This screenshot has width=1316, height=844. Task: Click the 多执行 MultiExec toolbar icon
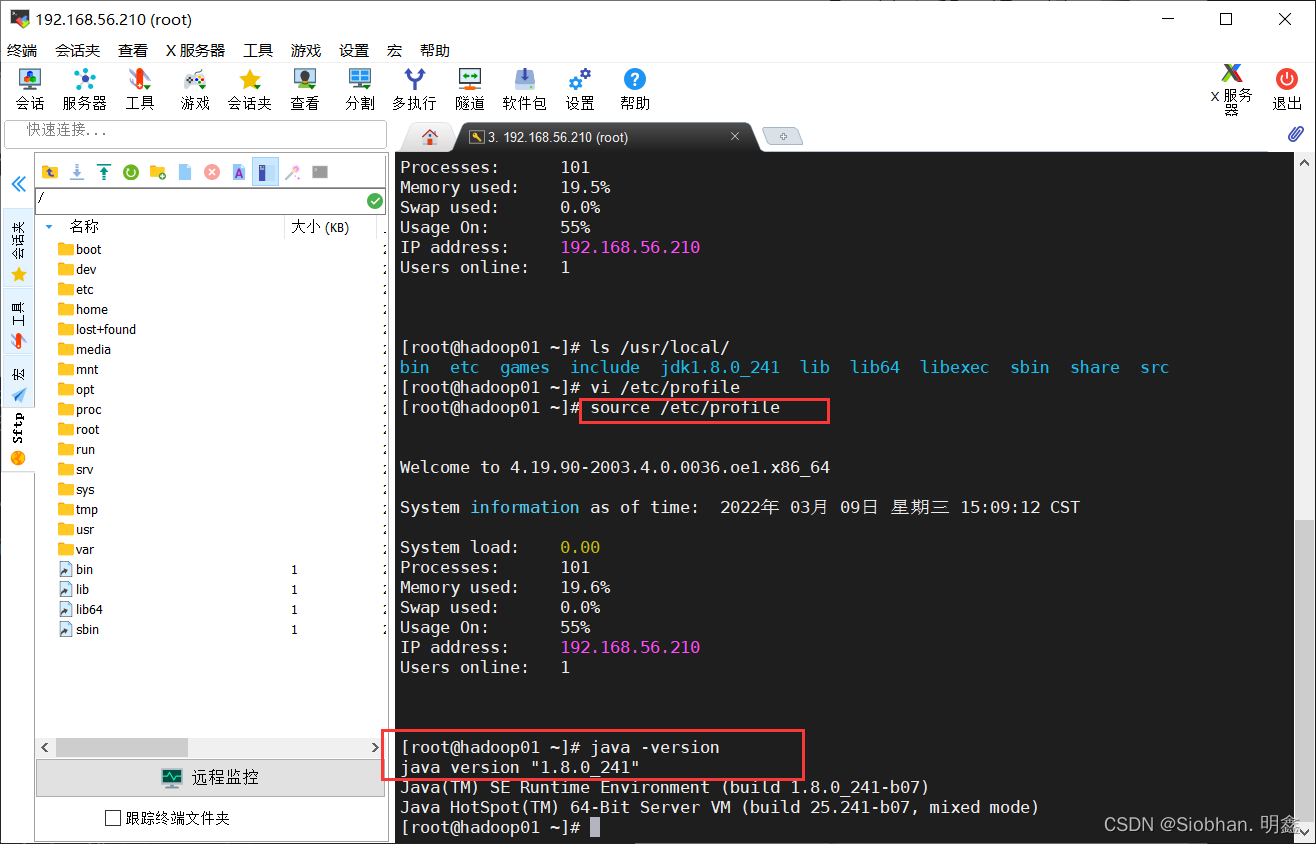point(414,88)
